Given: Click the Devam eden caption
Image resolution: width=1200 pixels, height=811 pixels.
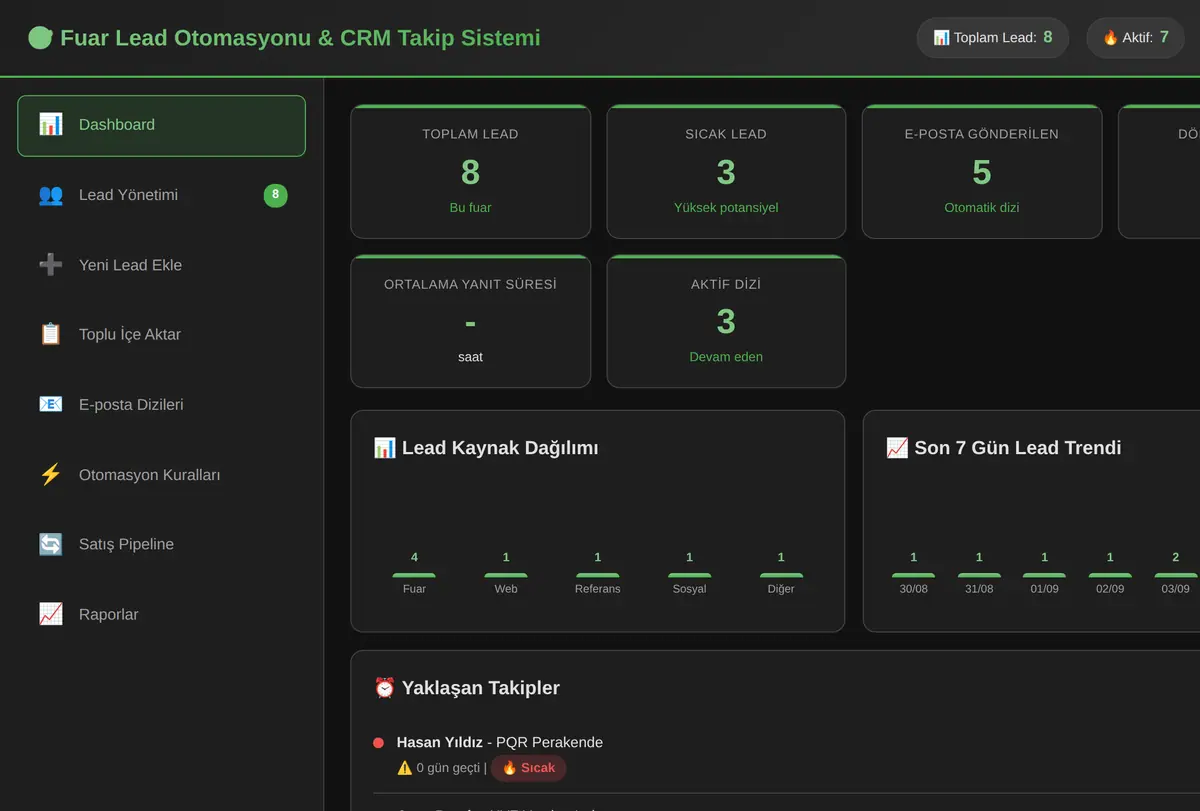Looking at the screenshot, I should click(726, 357).
